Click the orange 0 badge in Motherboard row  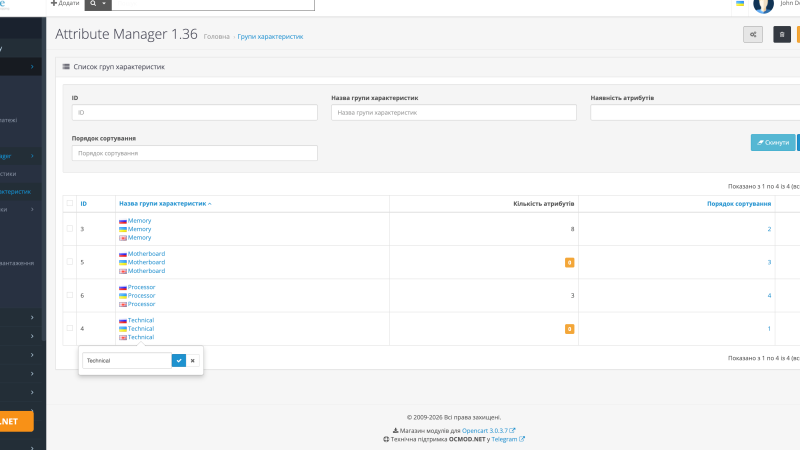tap(569, 263)
